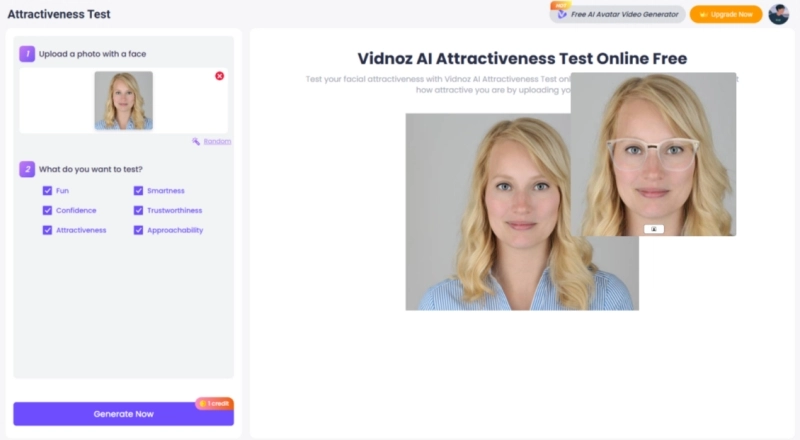Click the Random wand icon
The width and height of the screenshot is (800, 440).
[x=196, y=141]
